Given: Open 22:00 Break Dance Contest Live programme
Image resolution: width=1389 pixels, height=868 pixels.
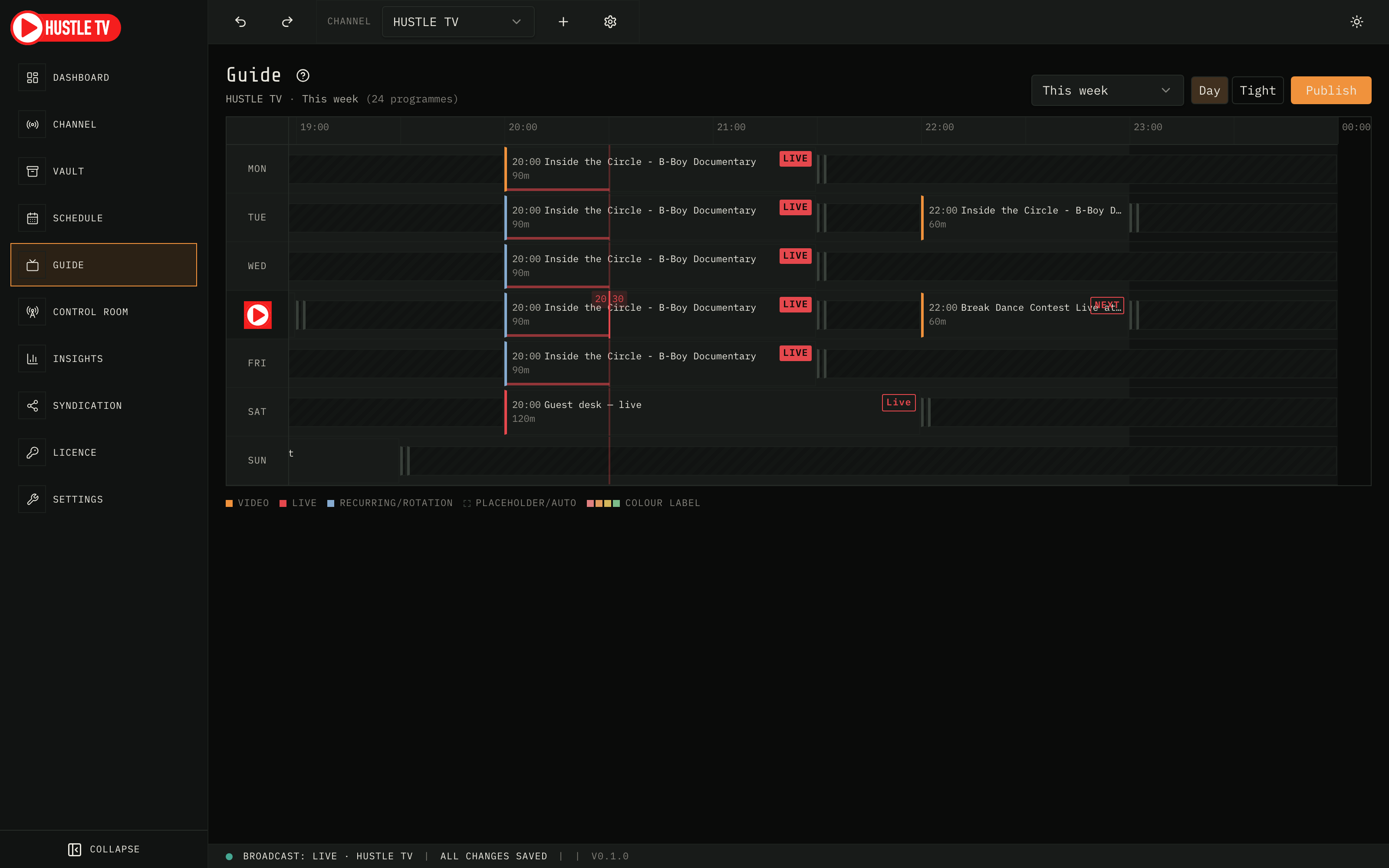Looking at the screenshot, I should coord(1025,315).
